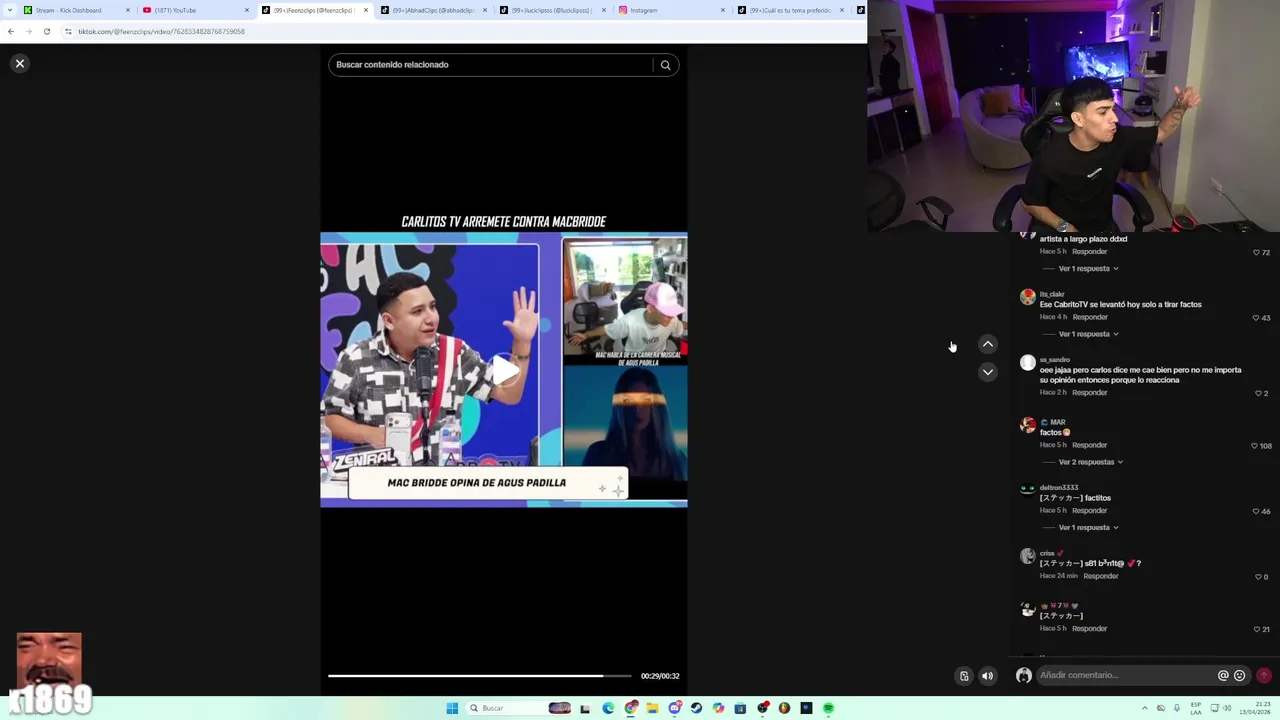Reply to the CabritoTV comment
Screen dimensions: 1280x720
(x=1089, y=317)
